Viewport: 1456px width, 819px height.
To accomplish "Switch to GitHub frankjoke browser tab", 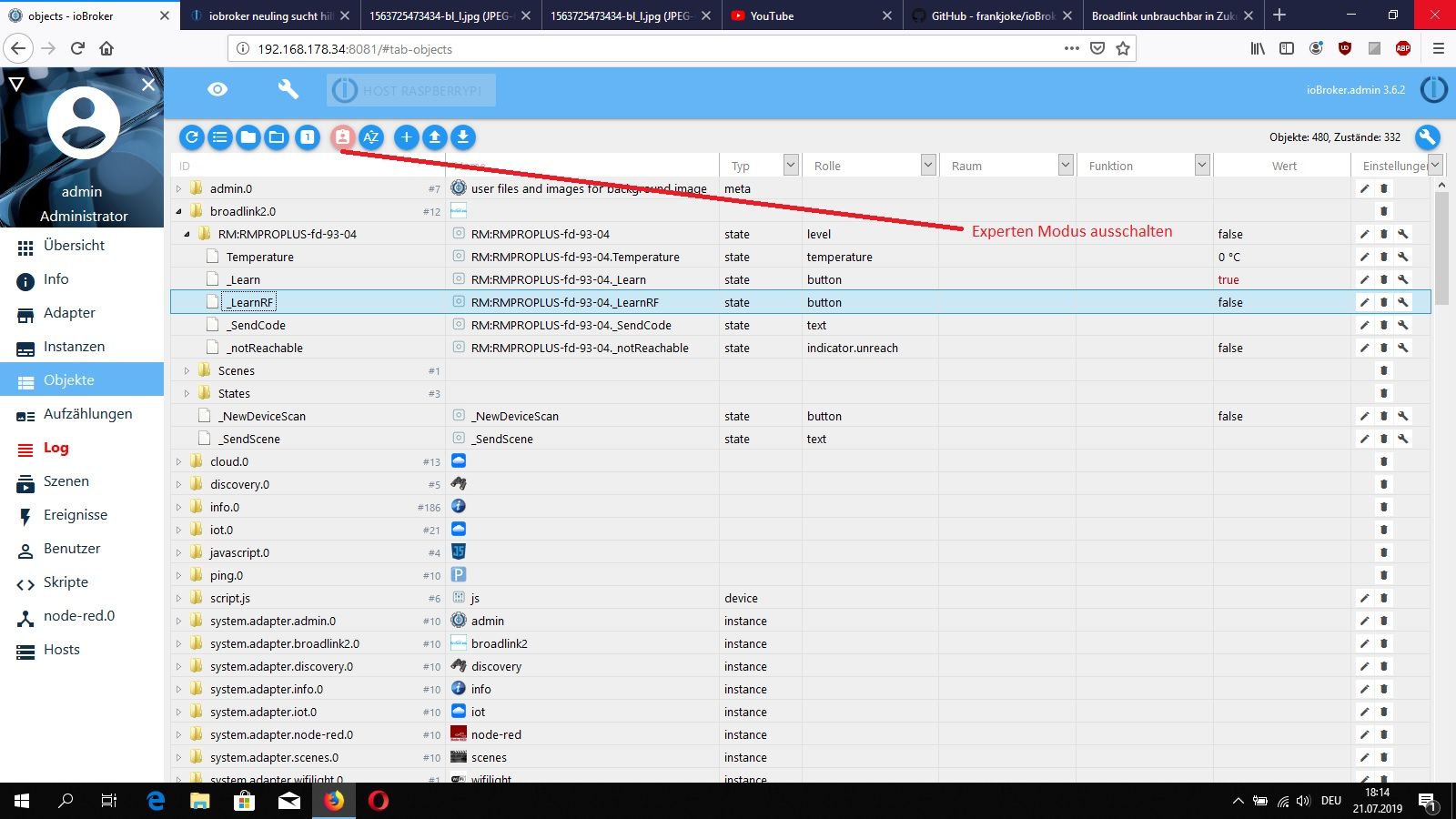I will [x=992, y=15].
